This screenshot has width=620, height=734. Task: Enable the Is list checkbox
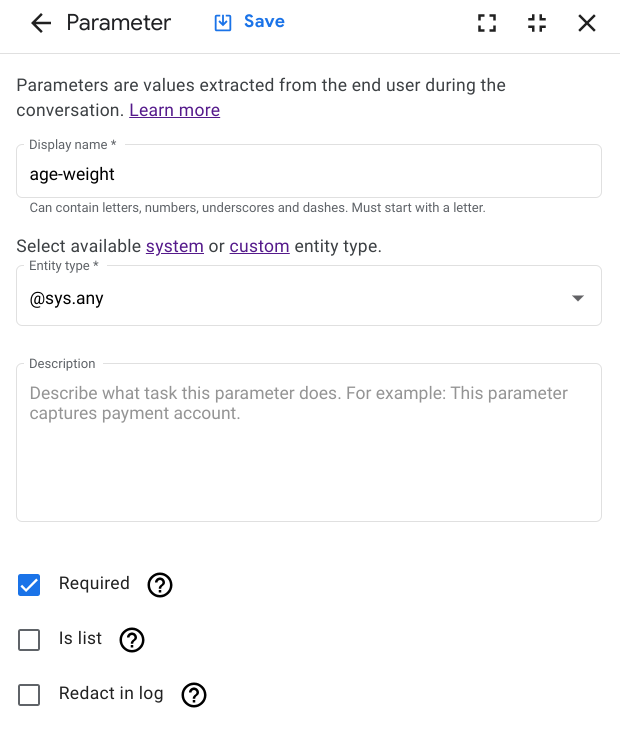coord(29,640)
